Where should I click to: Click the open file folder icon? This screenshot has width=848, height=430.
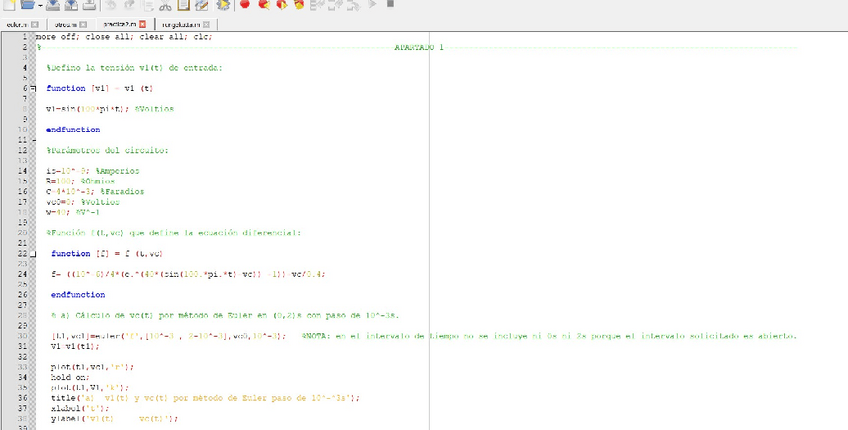28,5
